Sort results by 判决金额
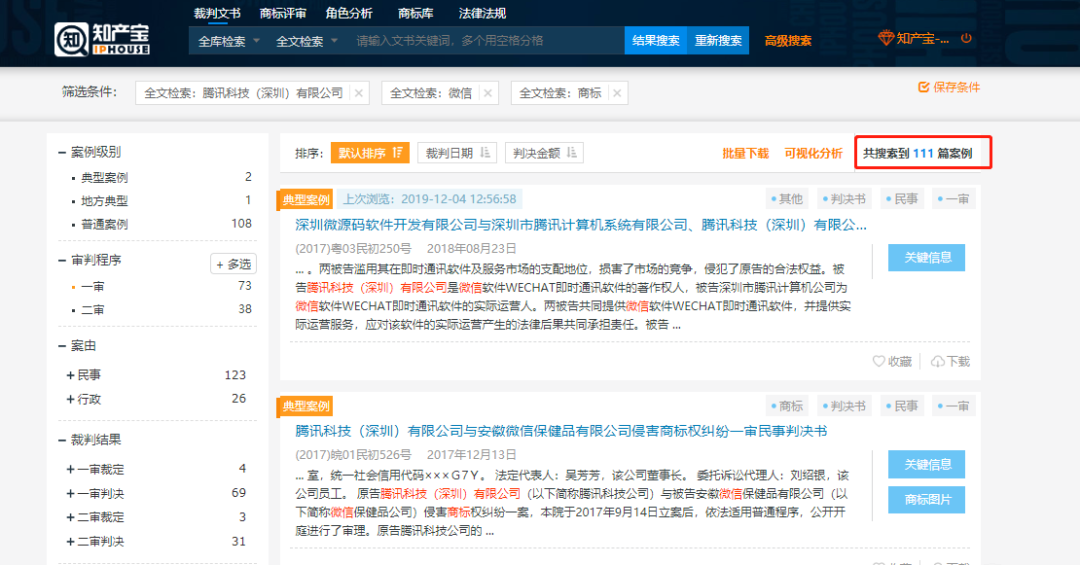 (544, 153)
